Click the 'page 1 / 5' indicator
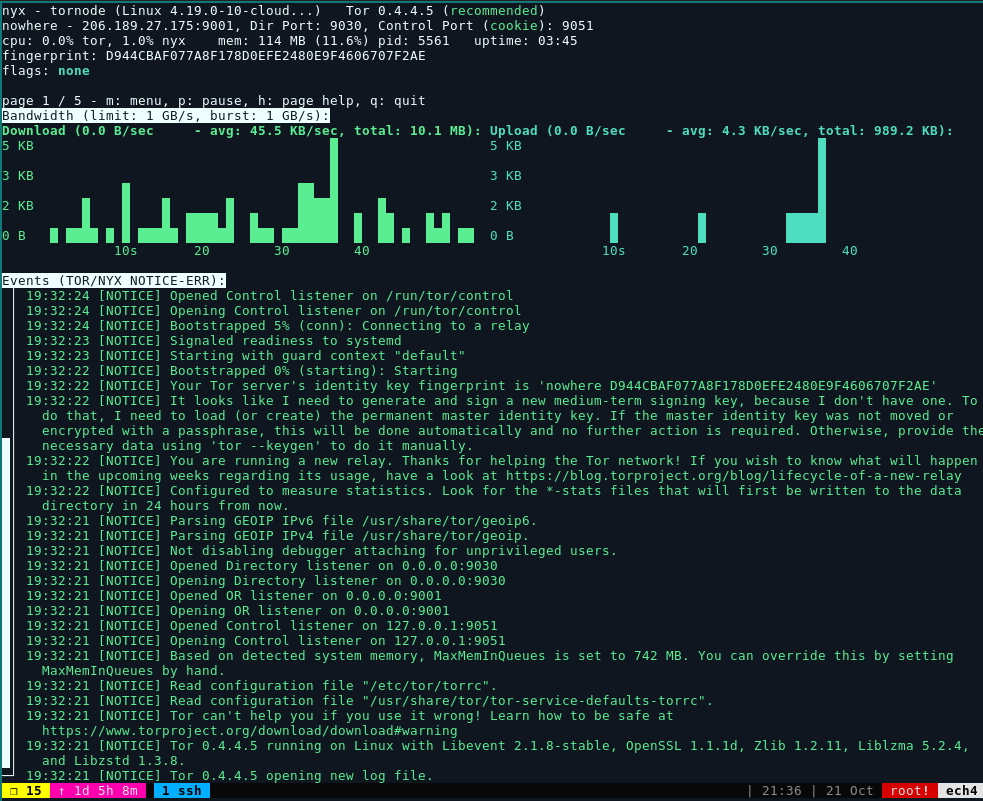Image resolution: width=983 pixels, height=801 pixels. click(x=42, y=101)
